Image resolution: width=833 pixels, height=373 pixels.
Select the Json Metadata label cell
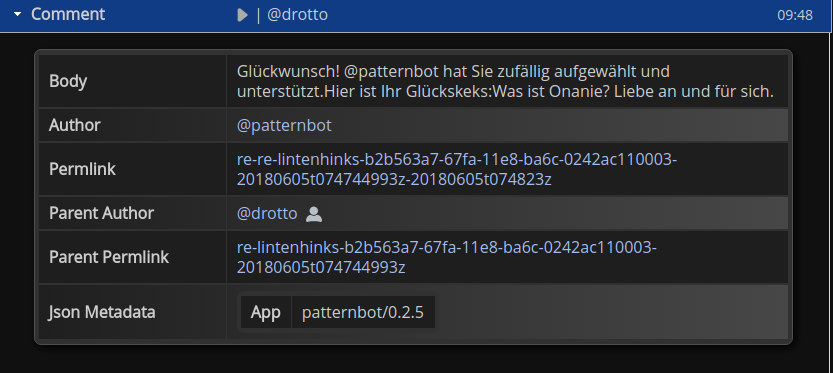(133, 312)
